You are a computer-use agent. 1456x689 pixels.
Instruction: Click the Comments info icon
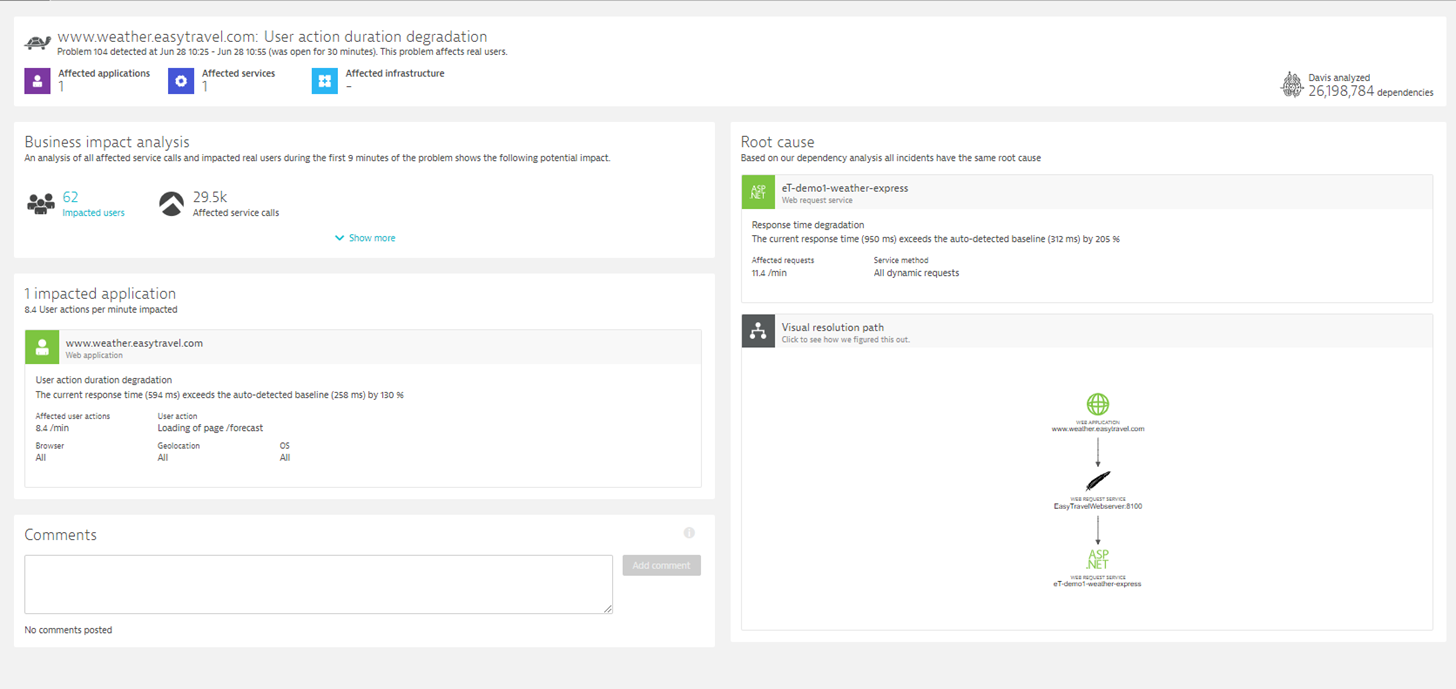689,533
